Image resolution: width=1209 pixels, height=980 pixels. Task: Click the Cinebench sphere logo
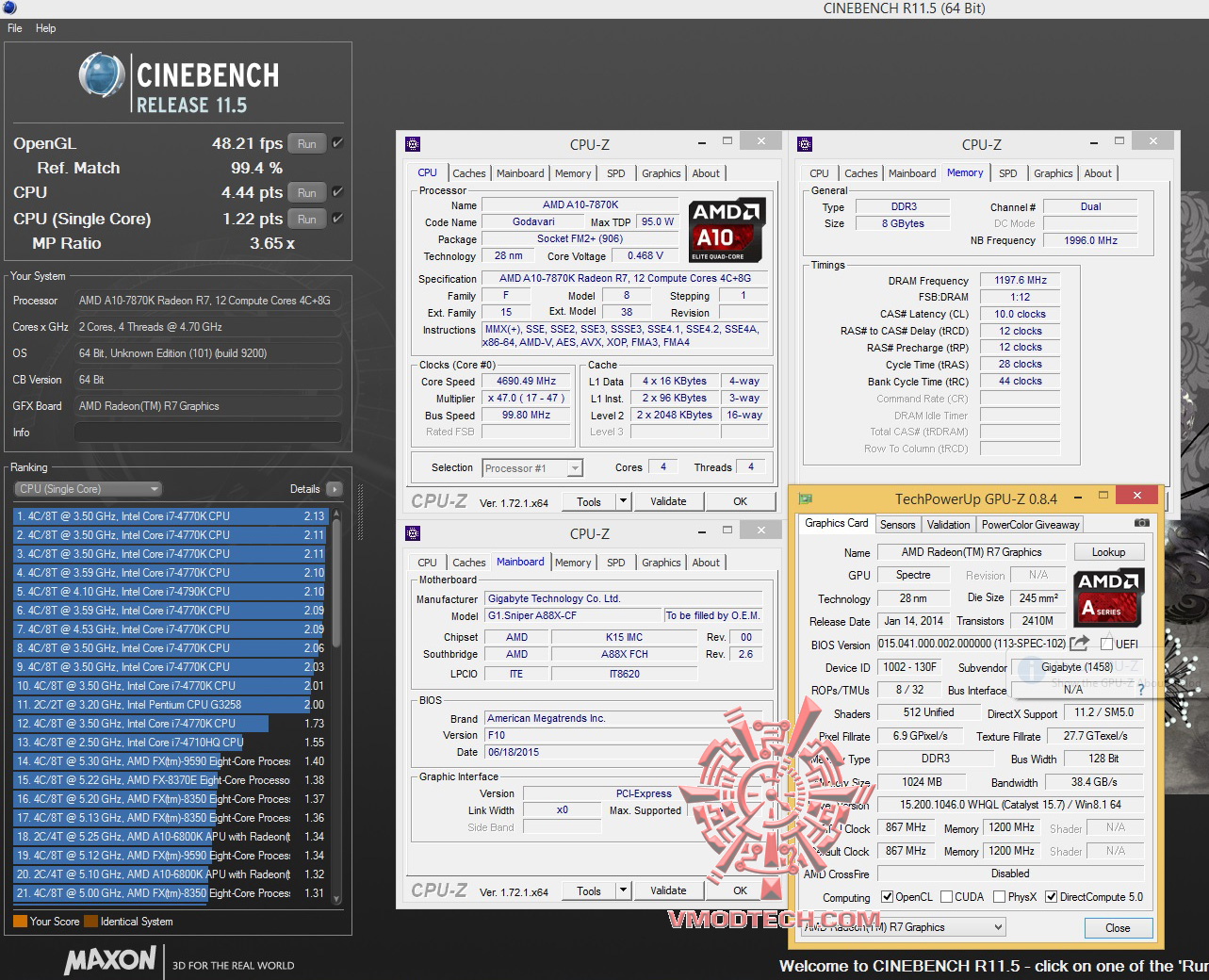coord(102,76)
